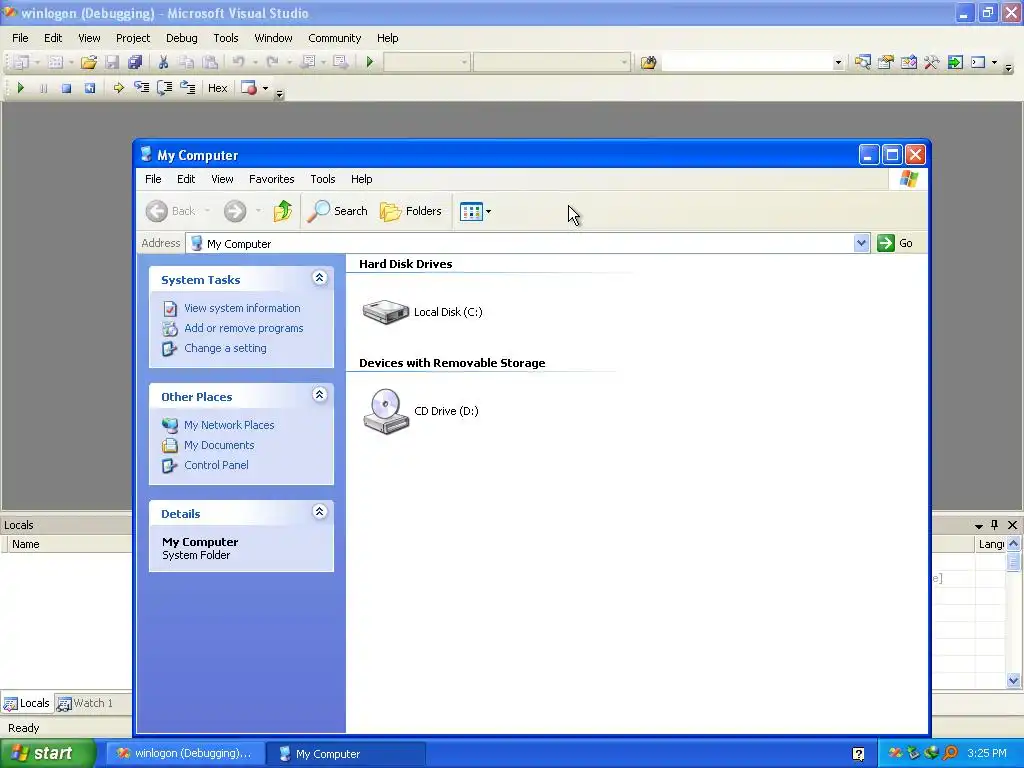Click the Start Debugging arrow in standard toolbar

[x=370, y=63]
